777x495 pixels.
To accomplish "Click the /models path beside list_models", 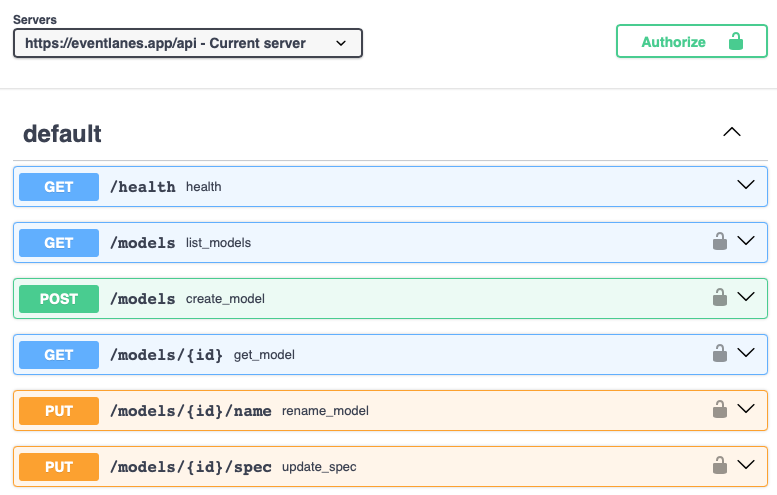I will [143, 243].
